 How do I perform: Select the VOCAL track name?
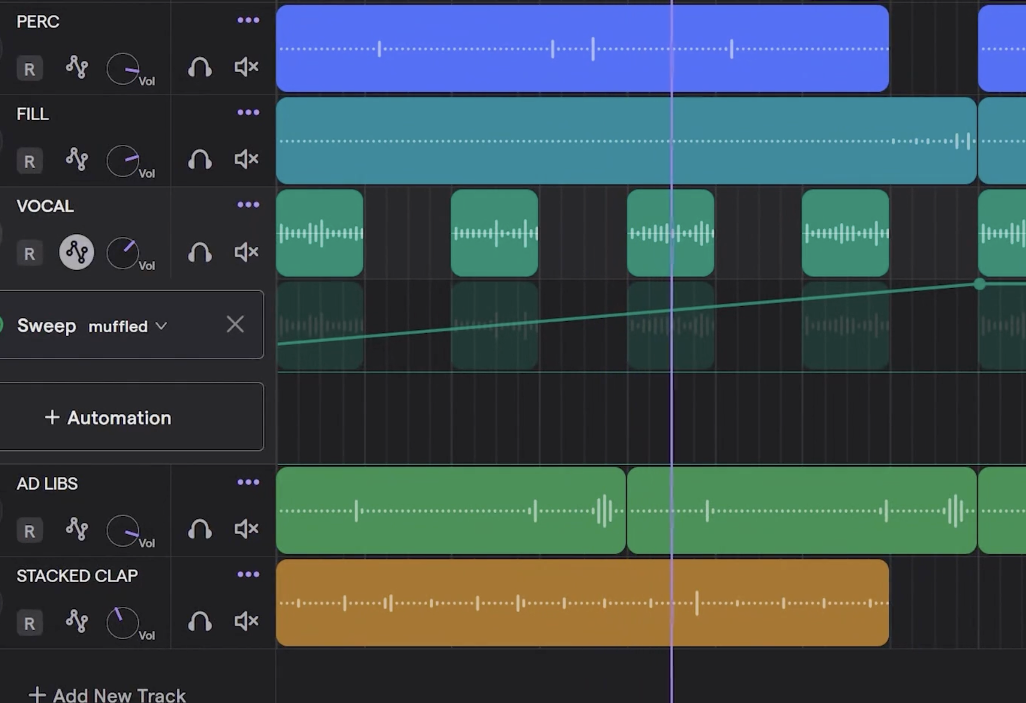tap(45, 206)
